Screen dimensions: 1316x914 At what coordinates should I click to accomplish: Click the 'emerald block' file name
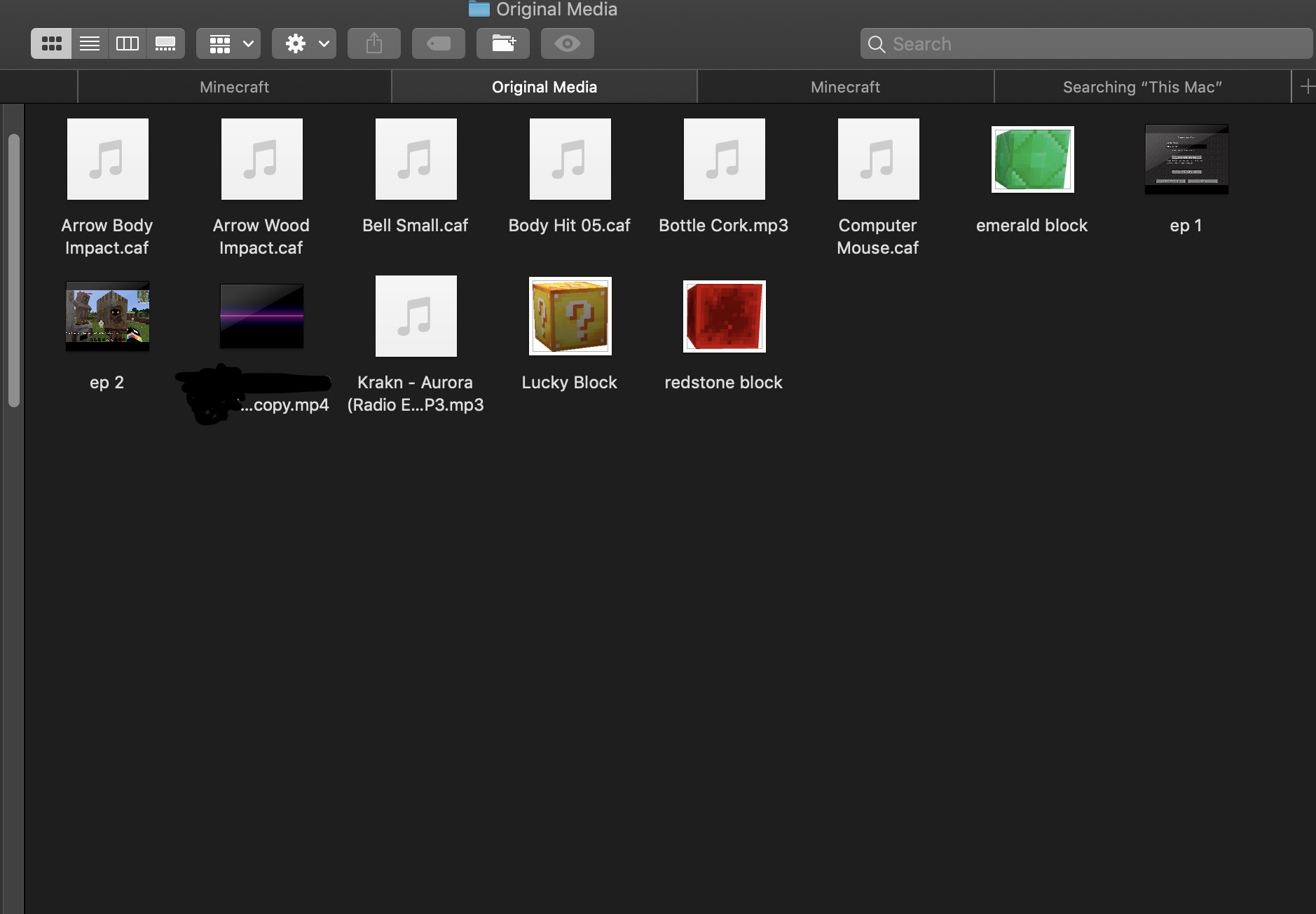click(x=1032, y=225)
